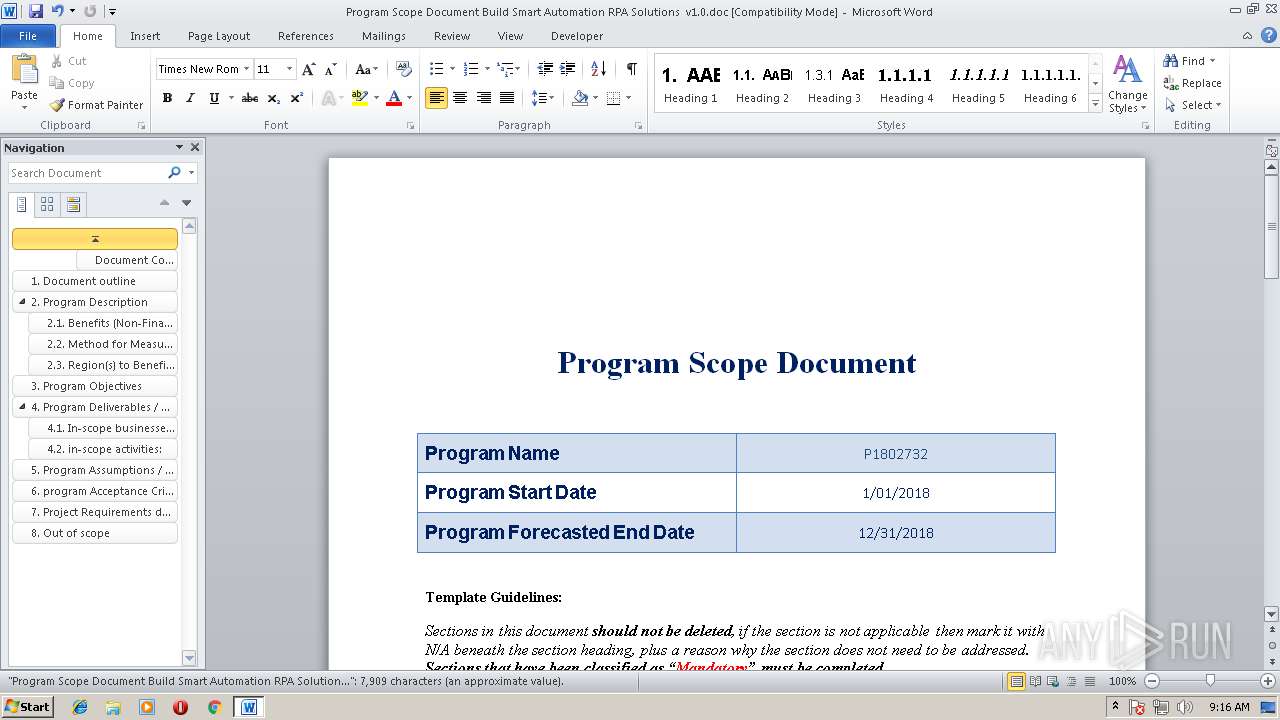
Task: Collapse Program Deliverables heading in navigation
Action: coord(22,406)
